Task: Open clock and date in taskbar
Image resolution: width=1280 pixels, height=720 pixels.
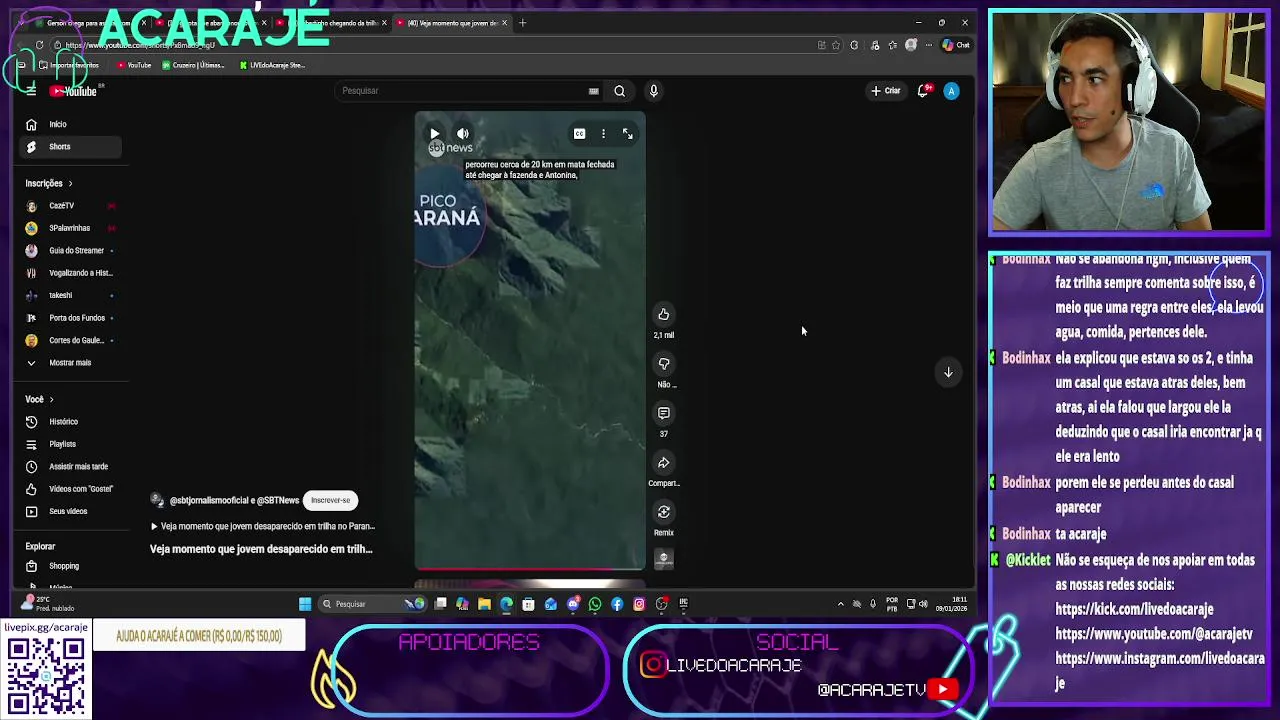Action: 951,604
